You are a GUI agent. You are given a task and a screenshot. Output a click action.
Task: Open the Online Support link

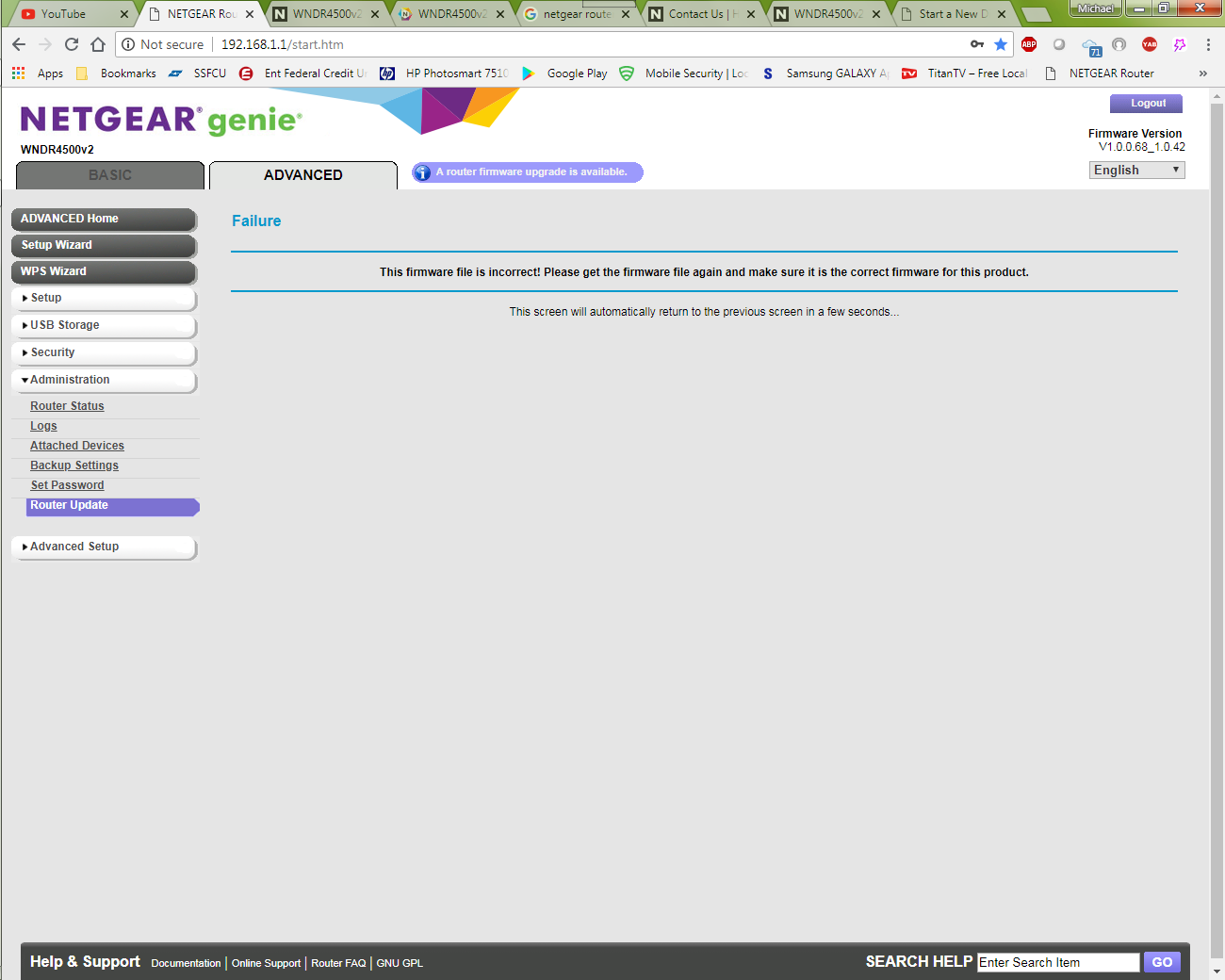click(266, 963)
